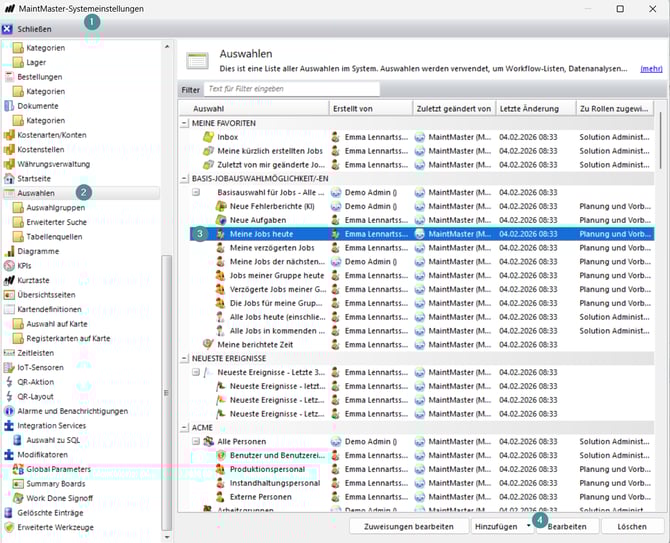The width and height of the screenshot is (670, 543).
Task: Open the Gelöschte Einträge icon
Action: point(9,513)
